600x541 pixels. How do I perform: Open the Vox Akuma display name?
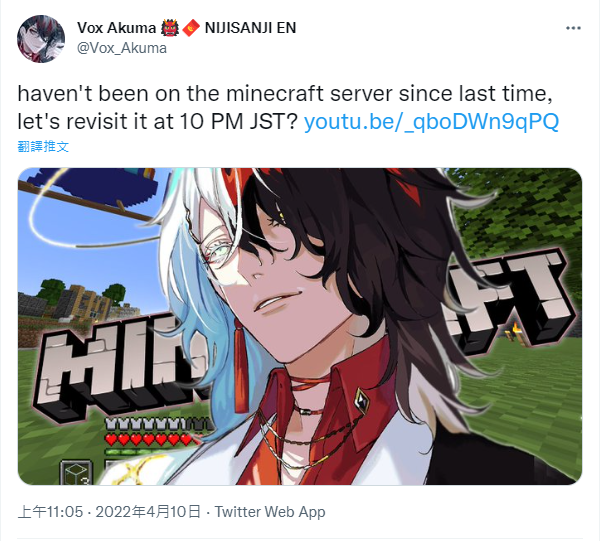pos(116,28)
